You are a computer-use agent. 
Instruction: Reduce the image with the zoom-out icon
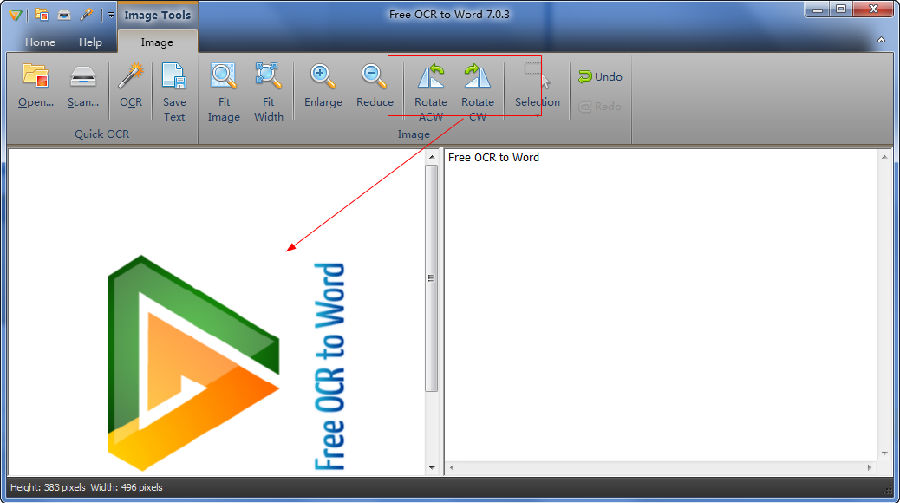pyautogui.click(x=375, y=86)
